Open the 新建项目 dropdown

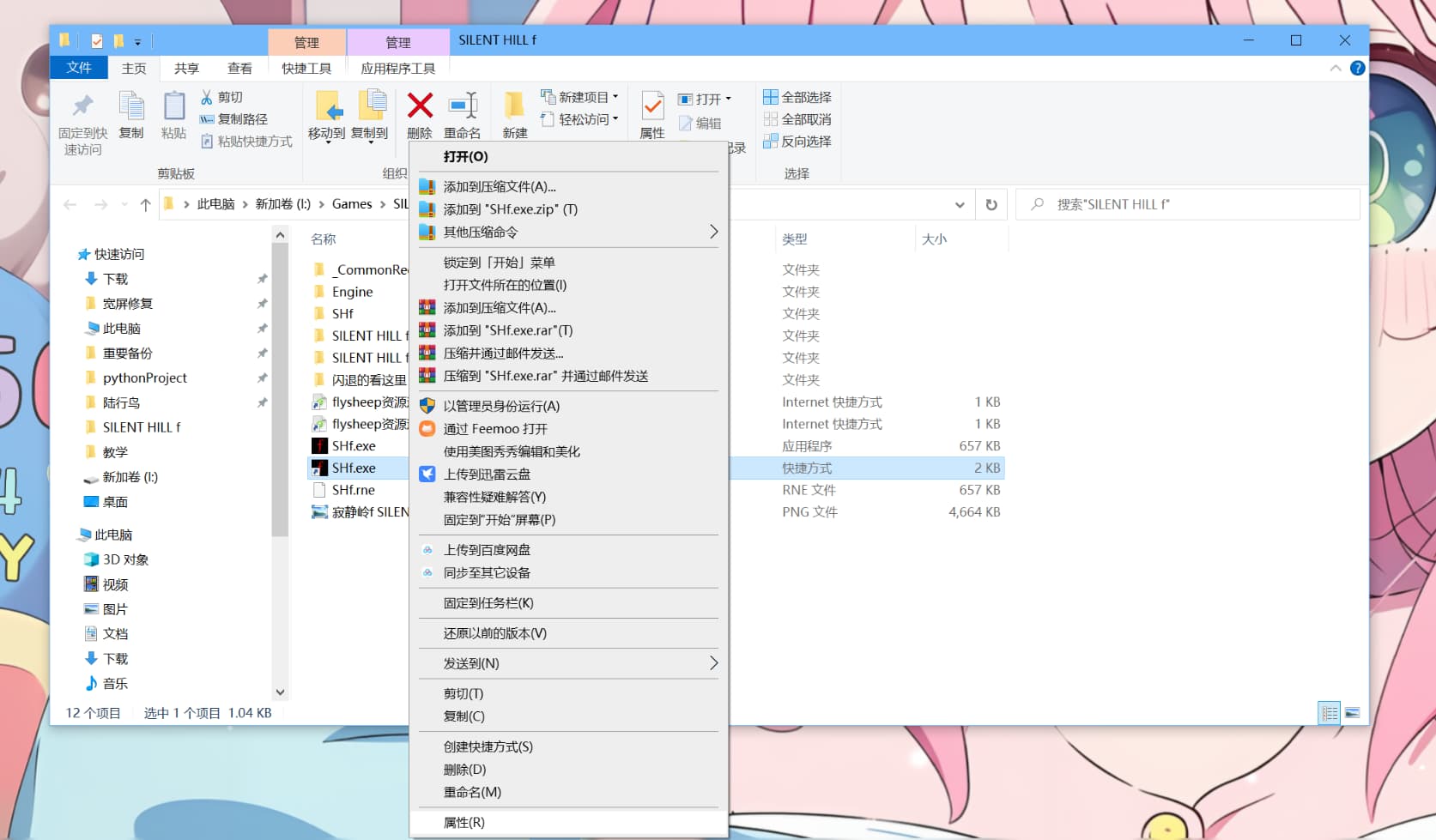(x=579, y=97)
